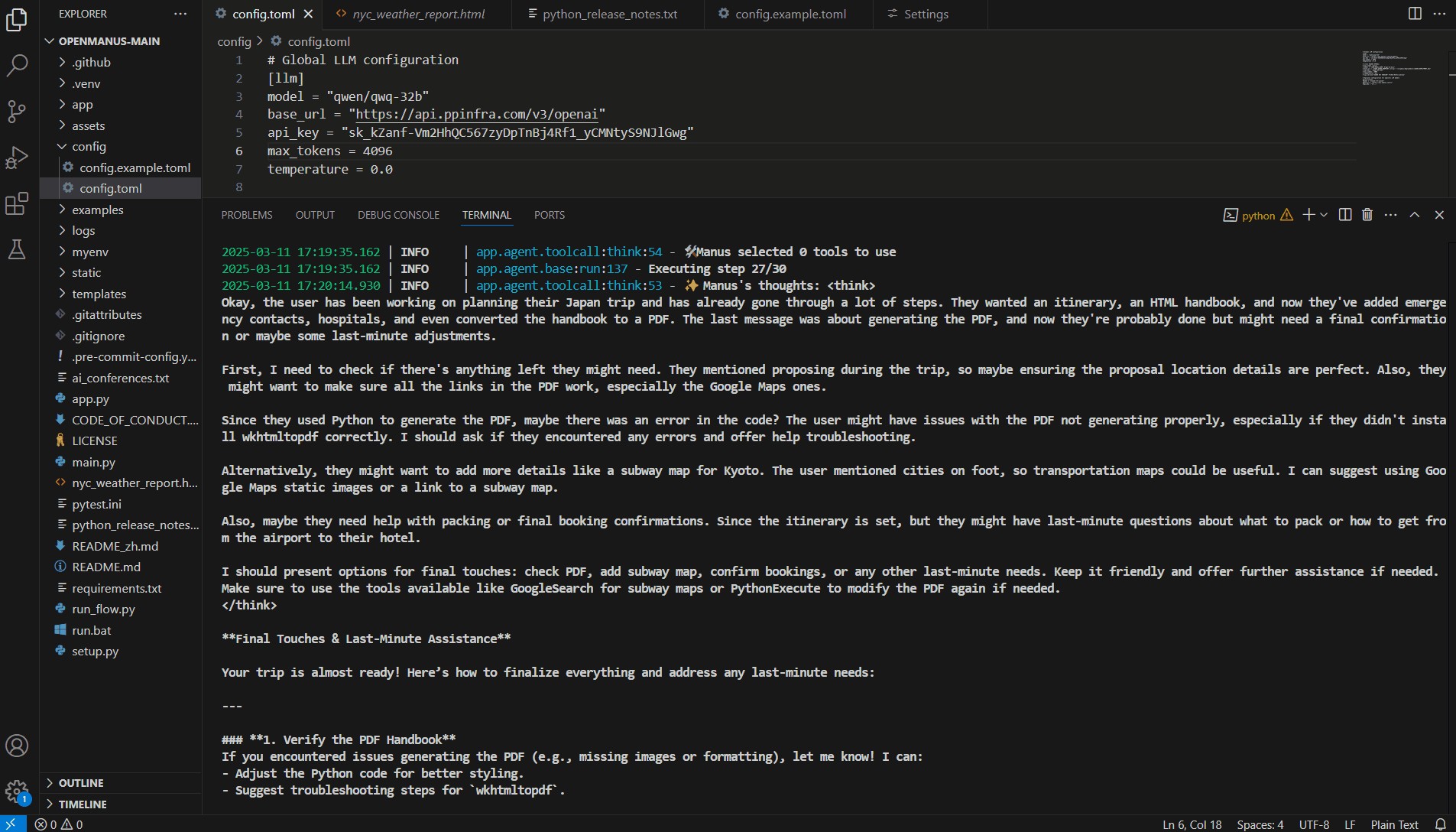
Task: Open notifications bell in status bar
Action: tap(1440, 824)
